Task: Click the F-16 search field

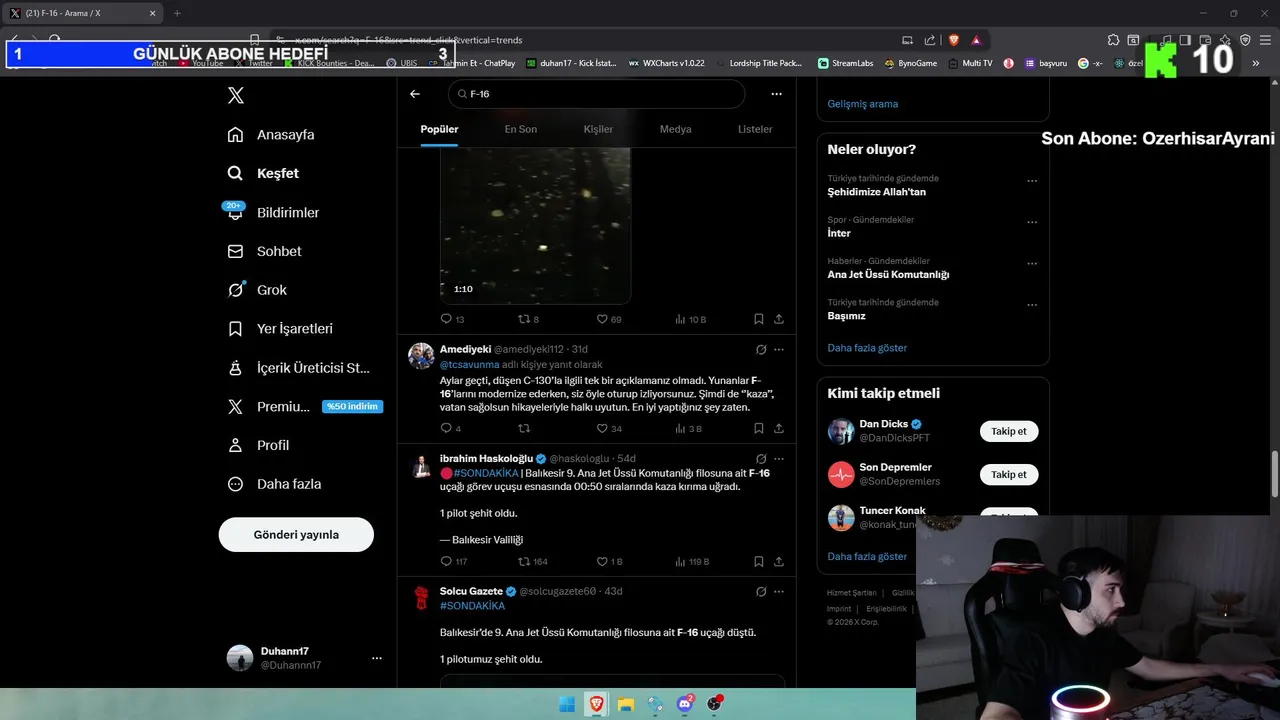Action: pyautogui.click(x=596, y=94)
